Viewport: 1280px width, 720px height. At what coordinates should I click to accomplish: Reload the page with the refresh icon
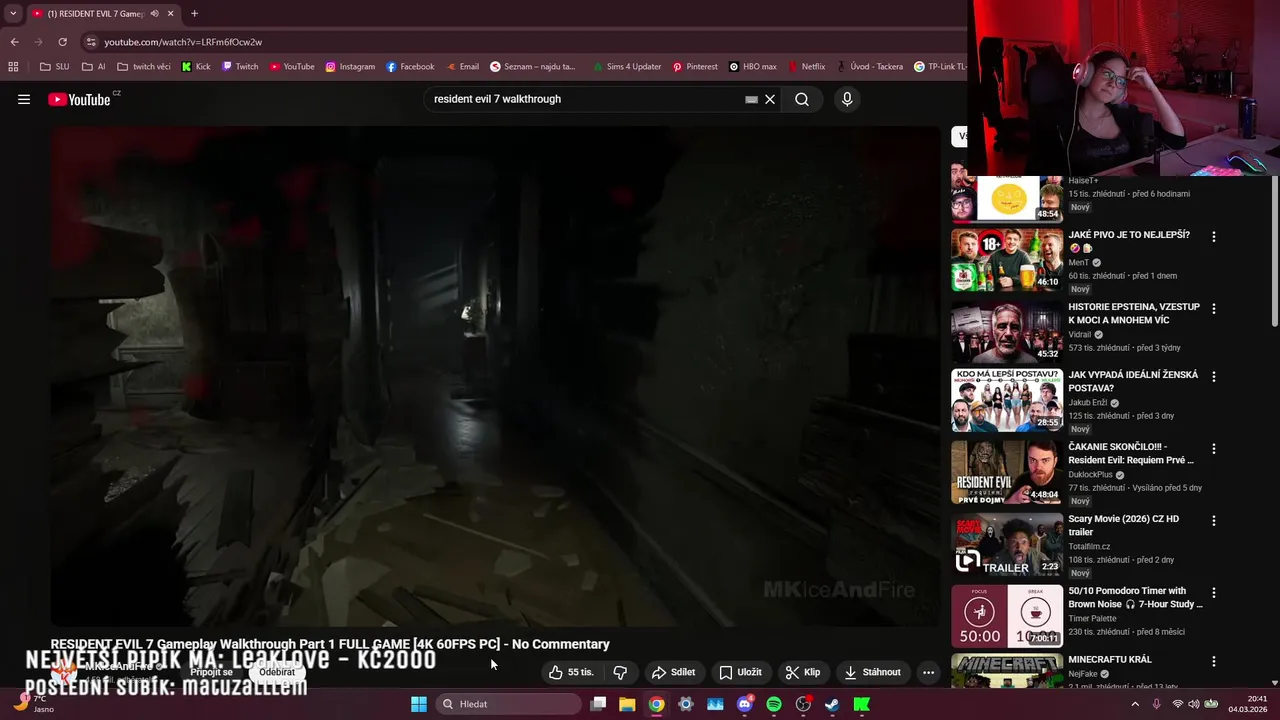(62, 42)
